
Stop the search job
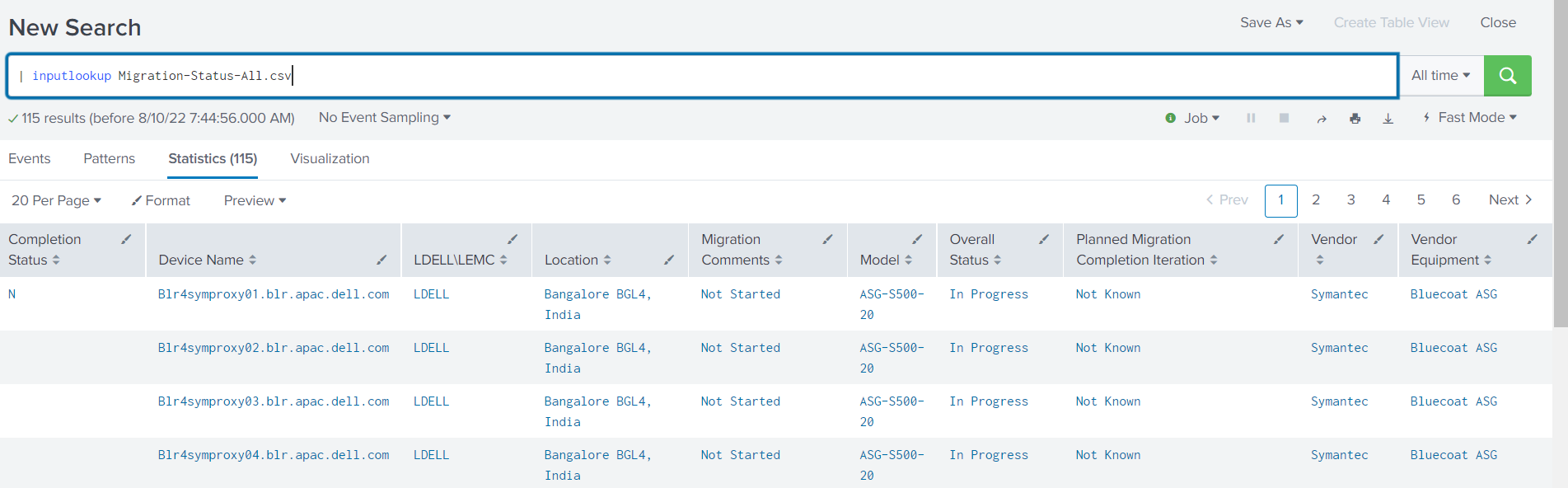pos(1284,118)
